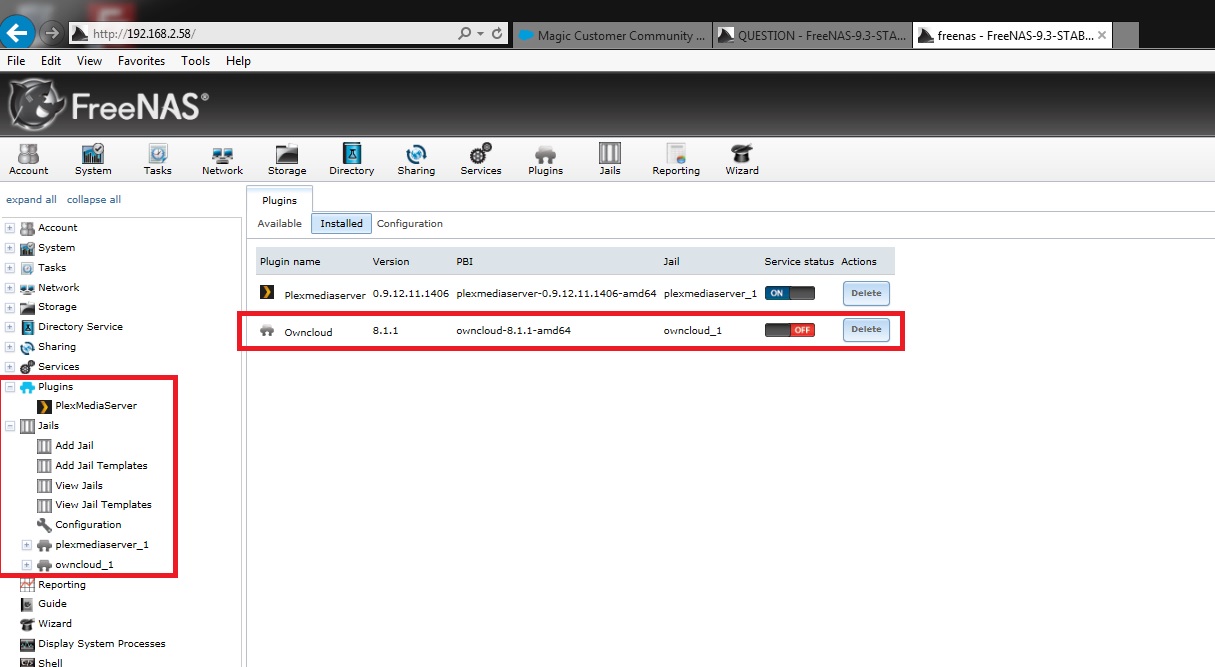The height and width of the screenshot is (667, 1215).
Task: Select View Jail Templates tree item
Action: click(103, 505)
